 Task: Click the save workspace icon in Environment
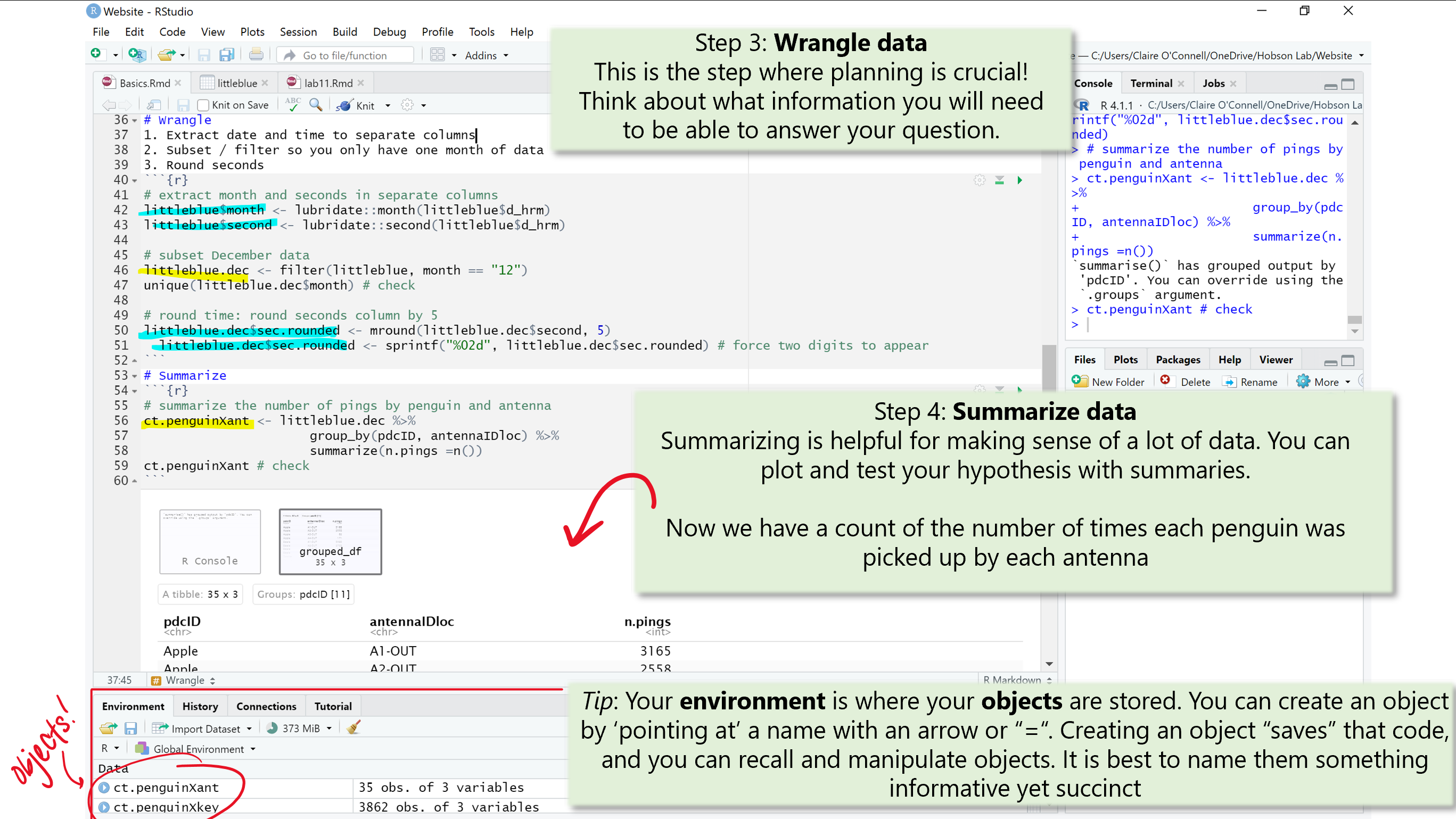pyautogui.click(x=130, y=728)
